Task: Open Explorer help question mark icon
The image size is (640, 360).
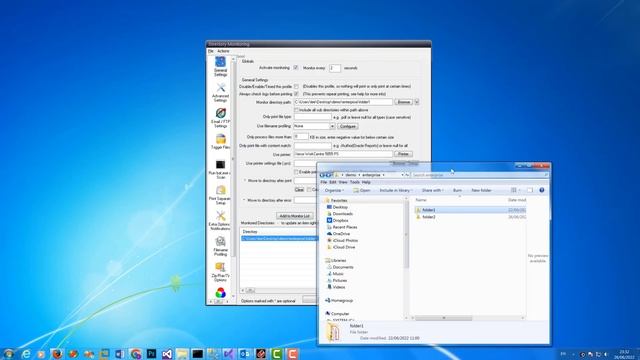Action: pyautogui.click(x=542, y=190)
